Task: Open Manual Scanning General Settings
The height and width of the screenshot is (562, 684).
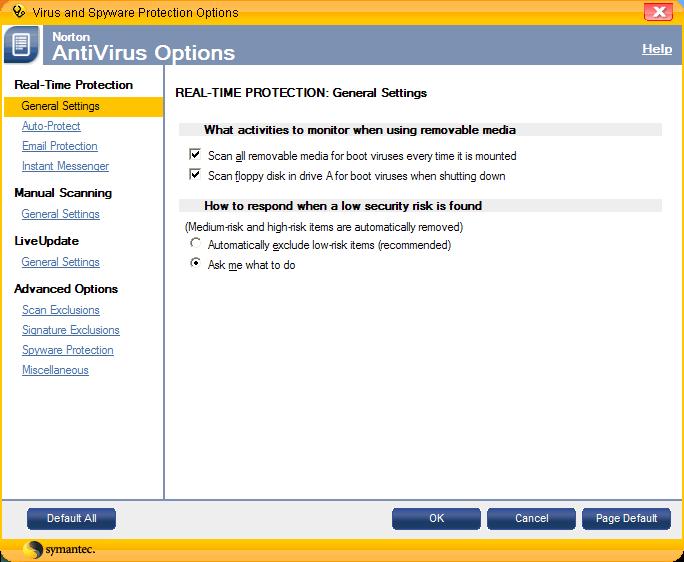Action: tap(61, 214)
